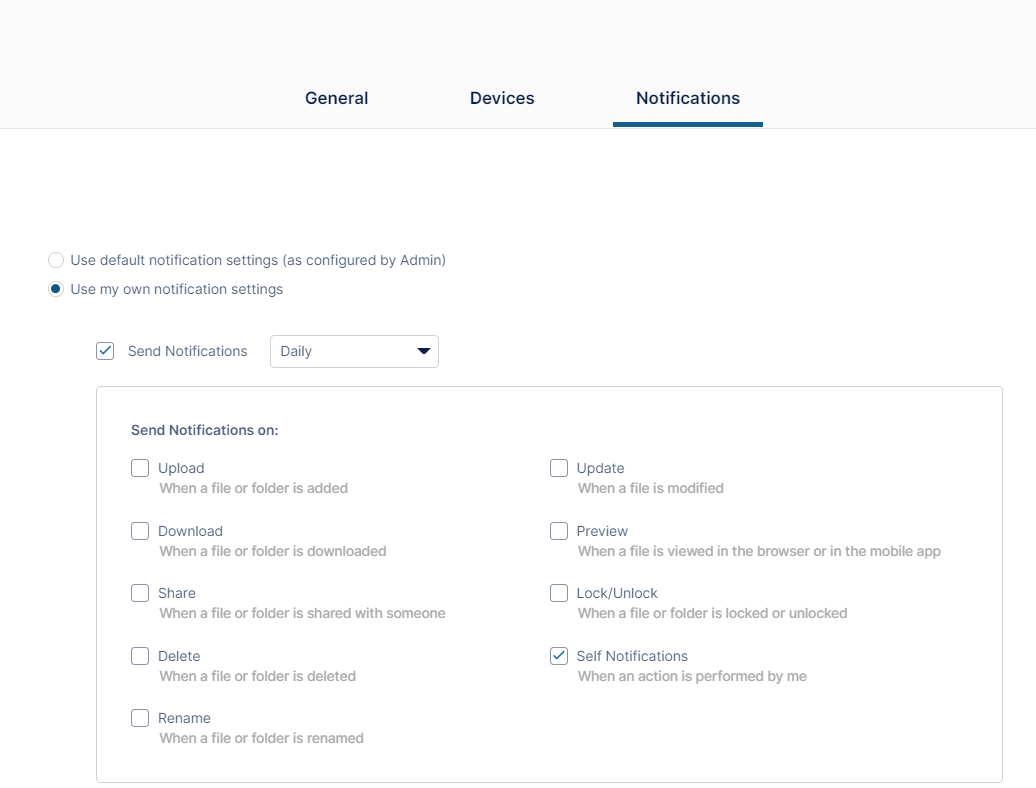1036x788 pixels.
Task: Disable Self Notifications checkbox
Action: click(x=559, y=656)
